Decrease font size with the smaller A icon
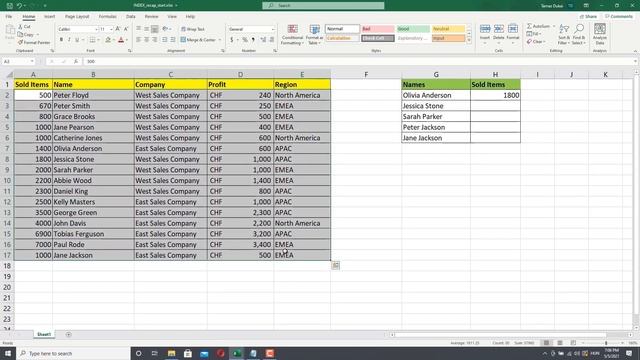Viewport: 640px width, 360px height. (x=126, y=29)
